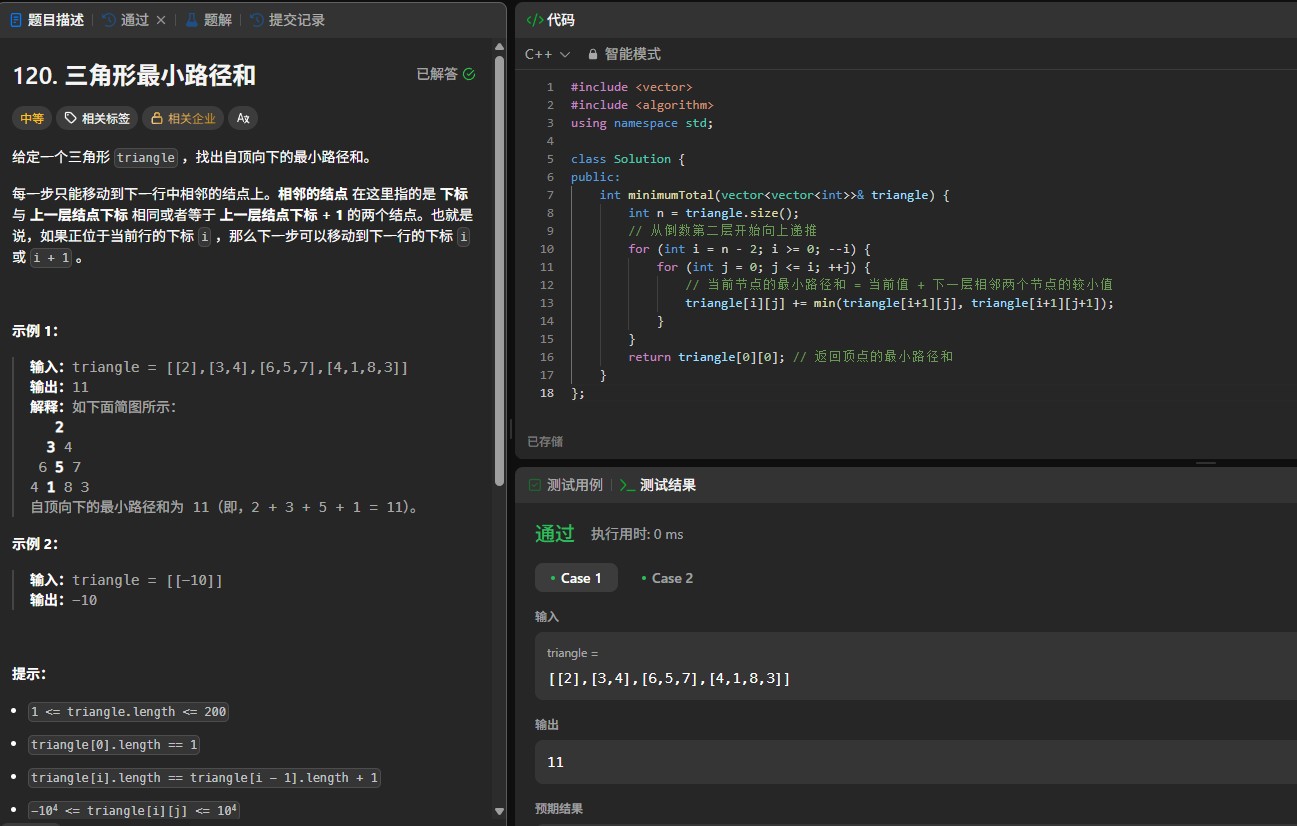The height and width of the screenshot is (826, 1297).
Task: Click the 已解答 check mark icon
Action: (469, 74)
